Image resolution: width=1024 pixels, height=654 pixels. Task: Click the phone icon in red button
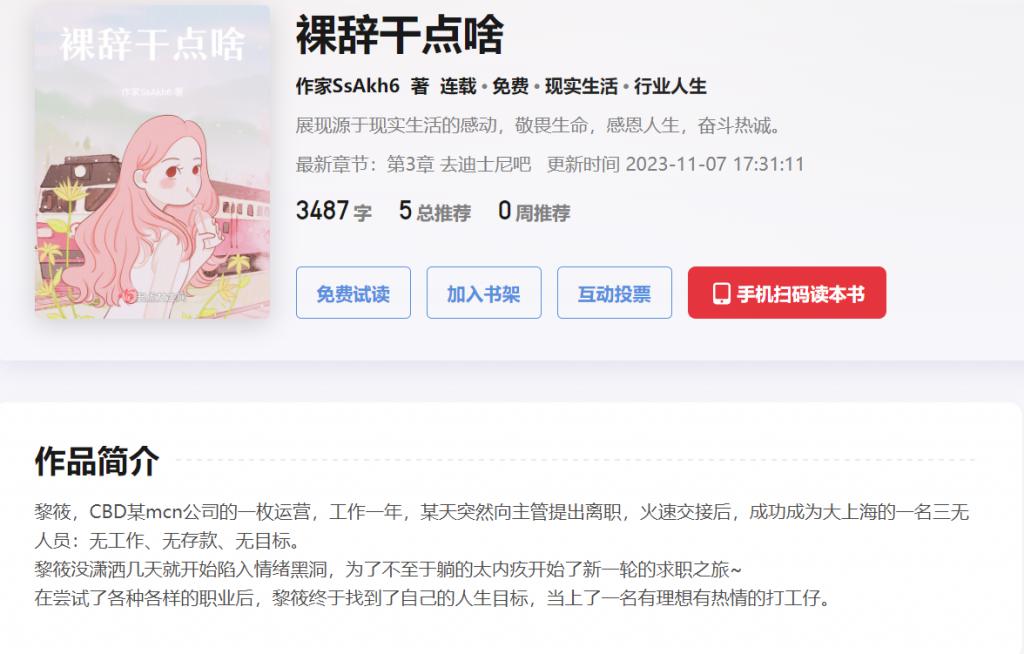721,294
